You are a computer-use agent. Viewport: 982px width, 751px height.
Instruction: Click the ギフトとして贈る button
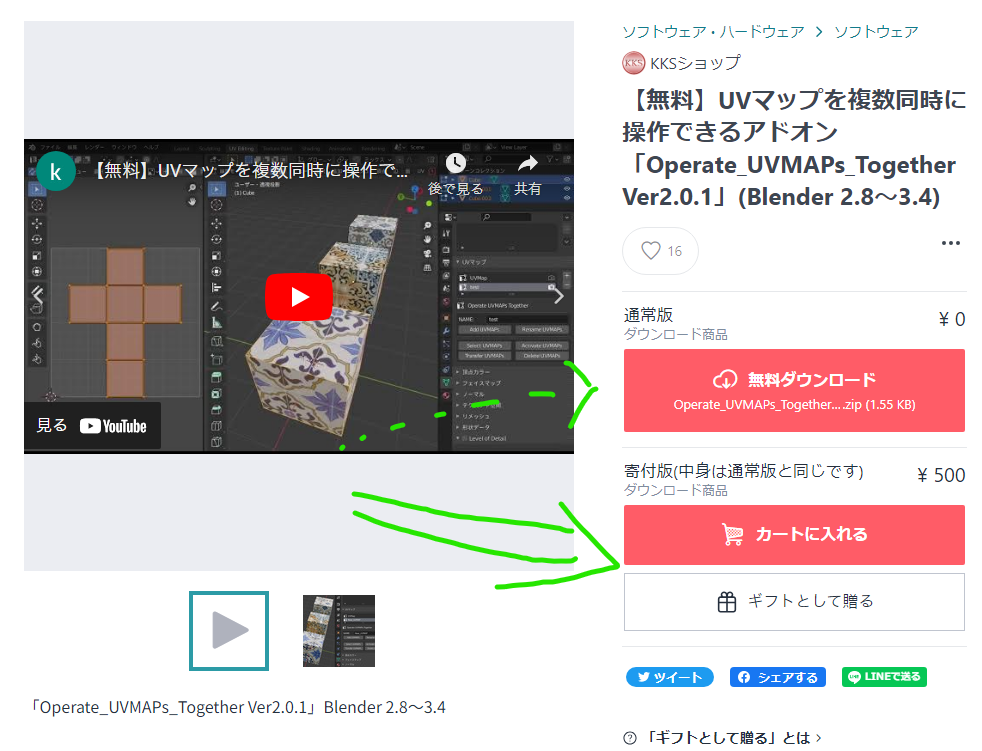tap(794, 602)
